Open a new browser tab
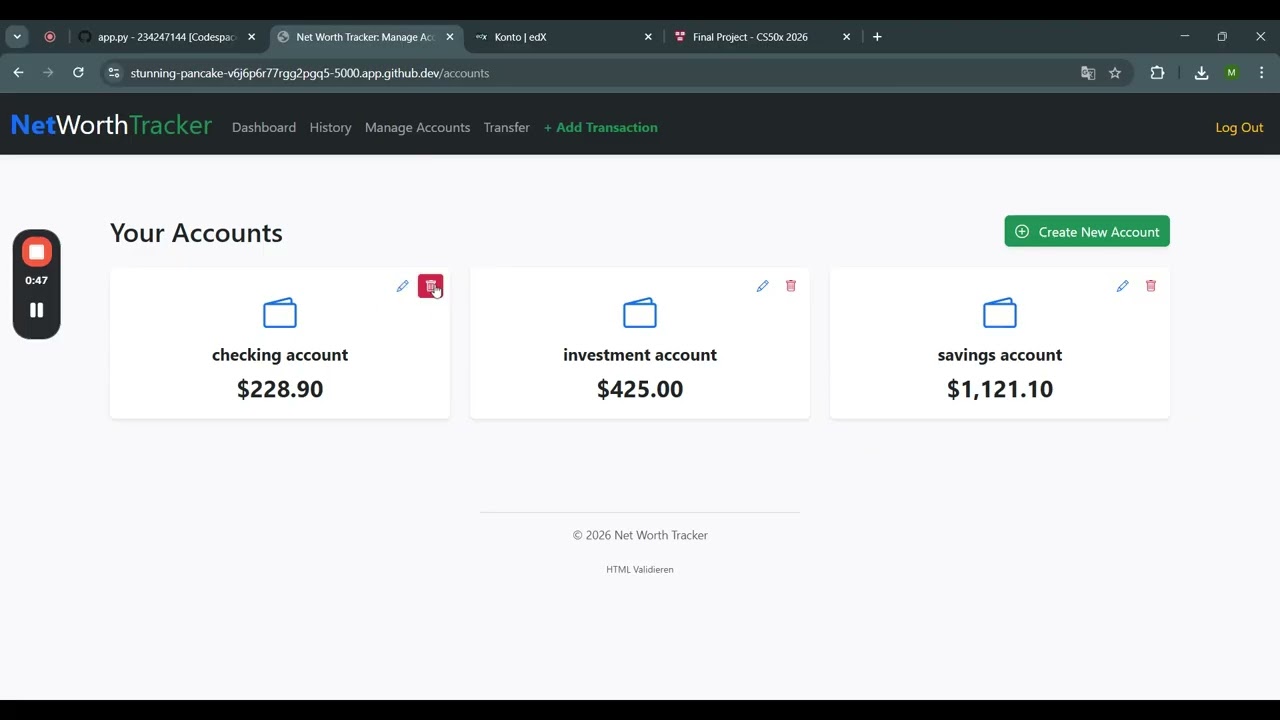1280x720 pixels. point(877,37)
